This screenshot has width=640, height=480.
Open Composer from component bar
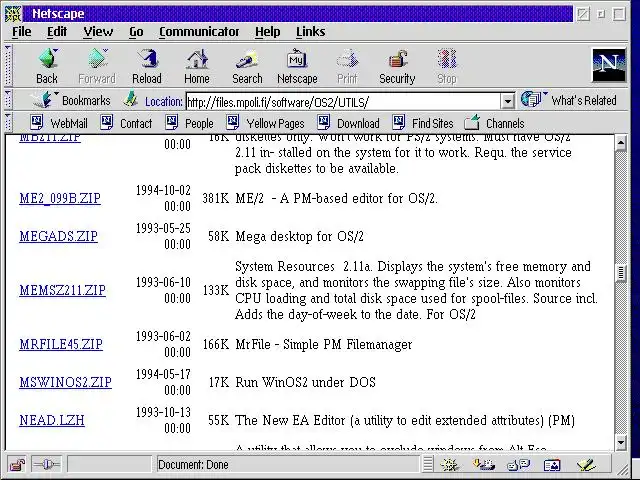(586, 465)
